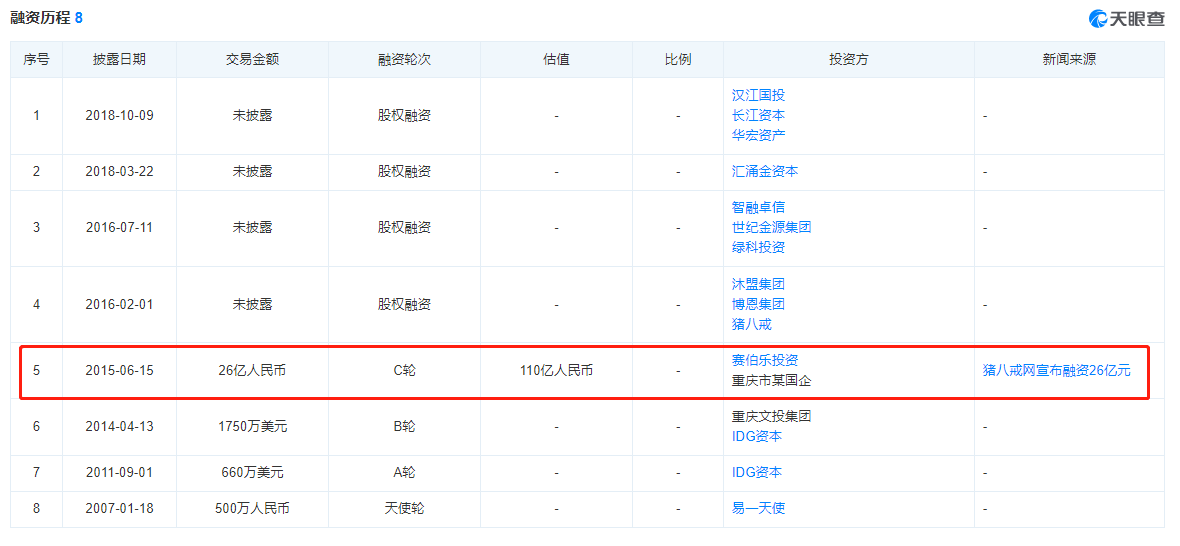The height and width of the screenshot is (546, 1180).
Task: Click the 投资方 column header
Action: click(x=849, y=60)
